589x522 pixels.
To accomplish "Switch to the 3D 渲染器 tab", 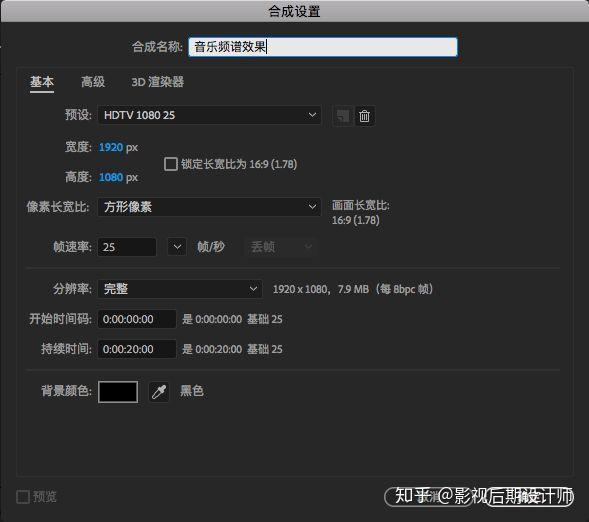I will coord(157,82).
